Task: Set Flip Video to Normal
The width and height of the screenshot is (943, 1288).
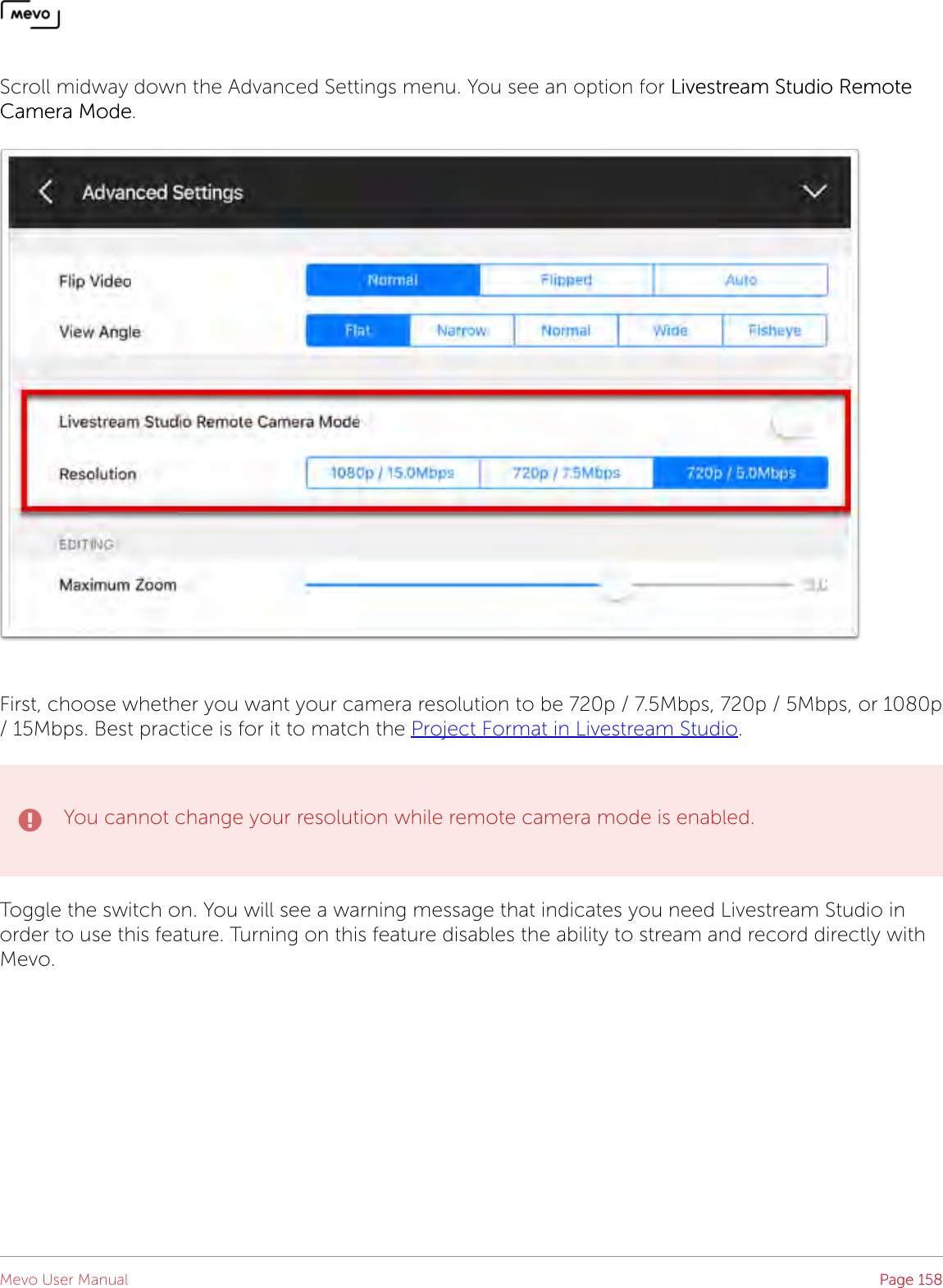Action: click(x=393, y=280)
